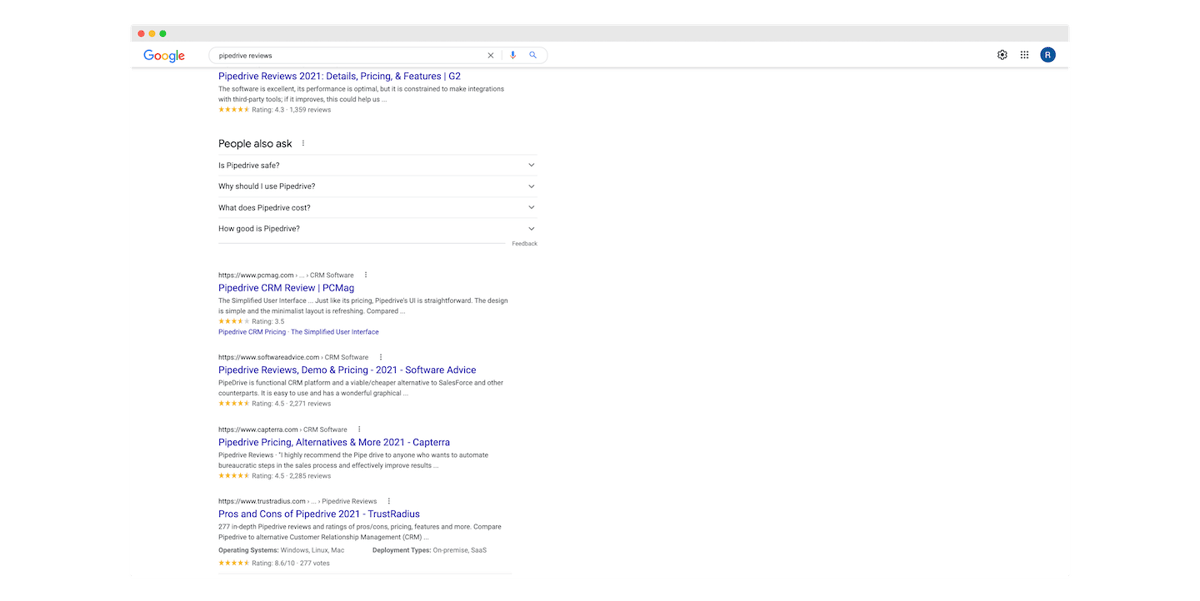Open Pipedrive Reviews 2021 G2 result

[x=339, y=76]
